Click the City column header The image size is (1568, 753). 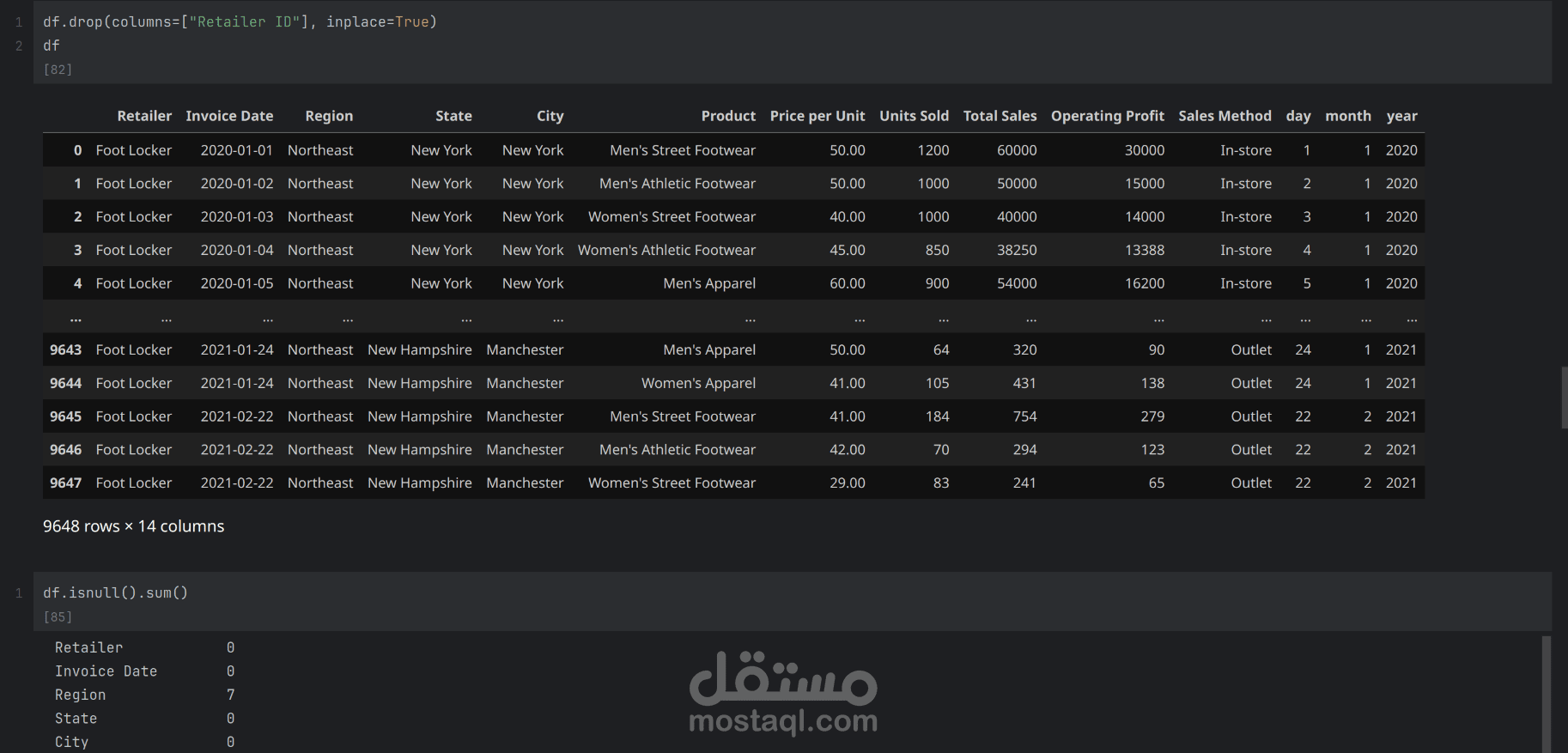[x=550, y=116]
